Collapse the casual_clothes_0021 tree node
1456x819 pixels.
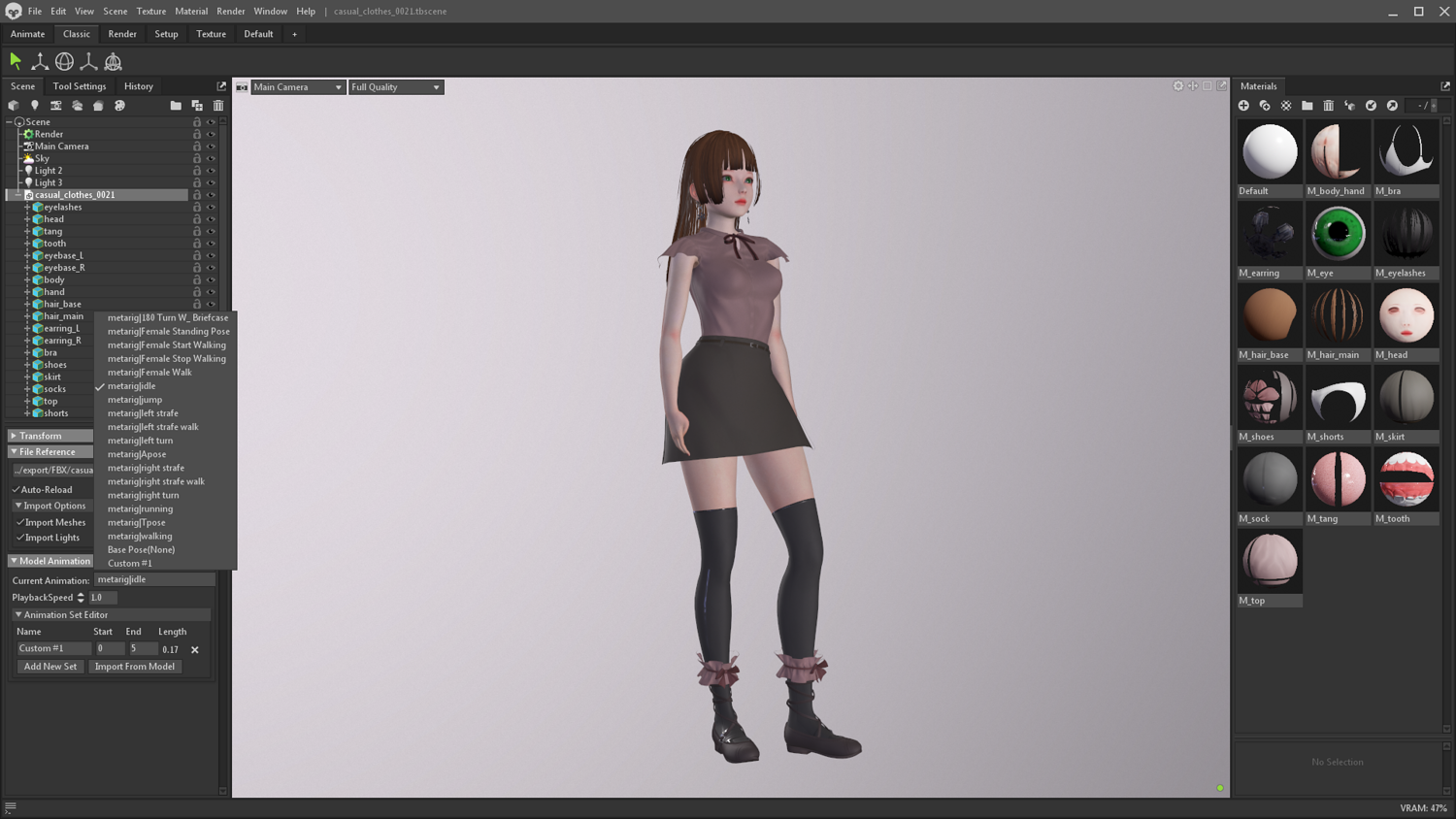tap(18, 195)
